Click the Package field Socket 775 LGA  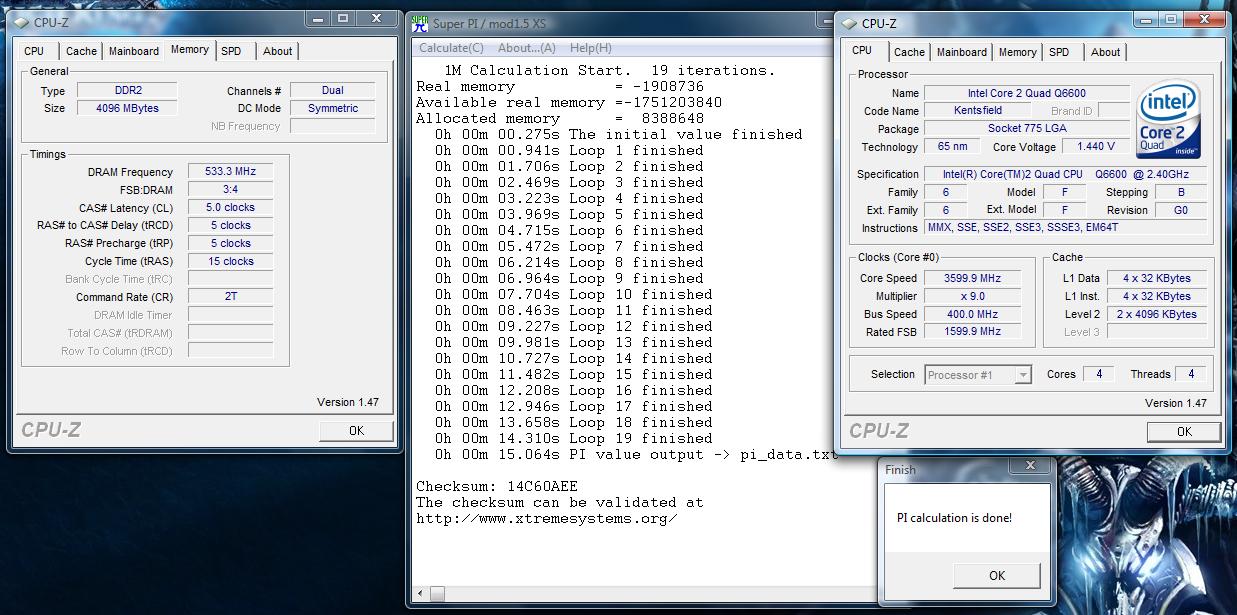point(1027,129)
